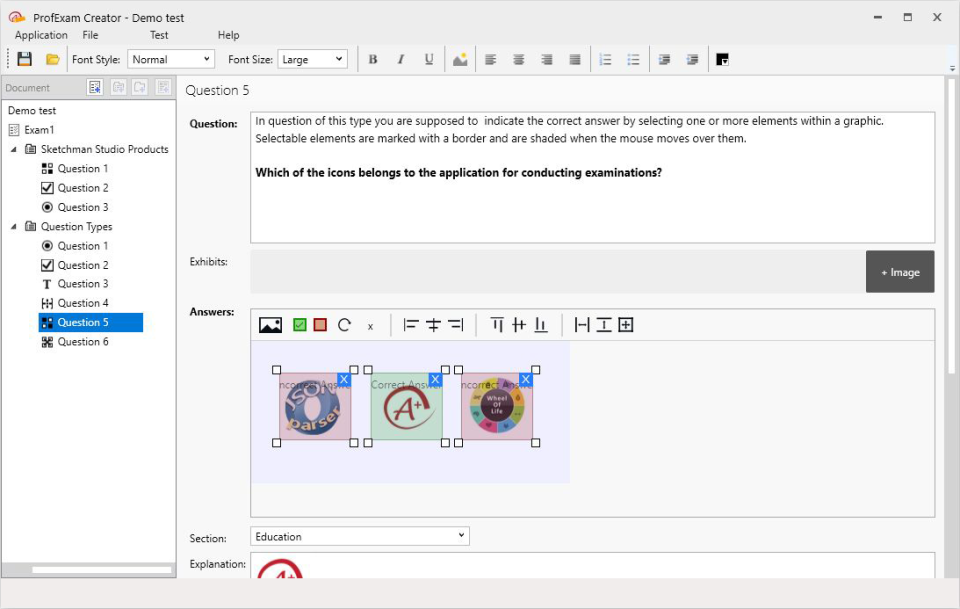Save the demo test document

coord(22,59)
